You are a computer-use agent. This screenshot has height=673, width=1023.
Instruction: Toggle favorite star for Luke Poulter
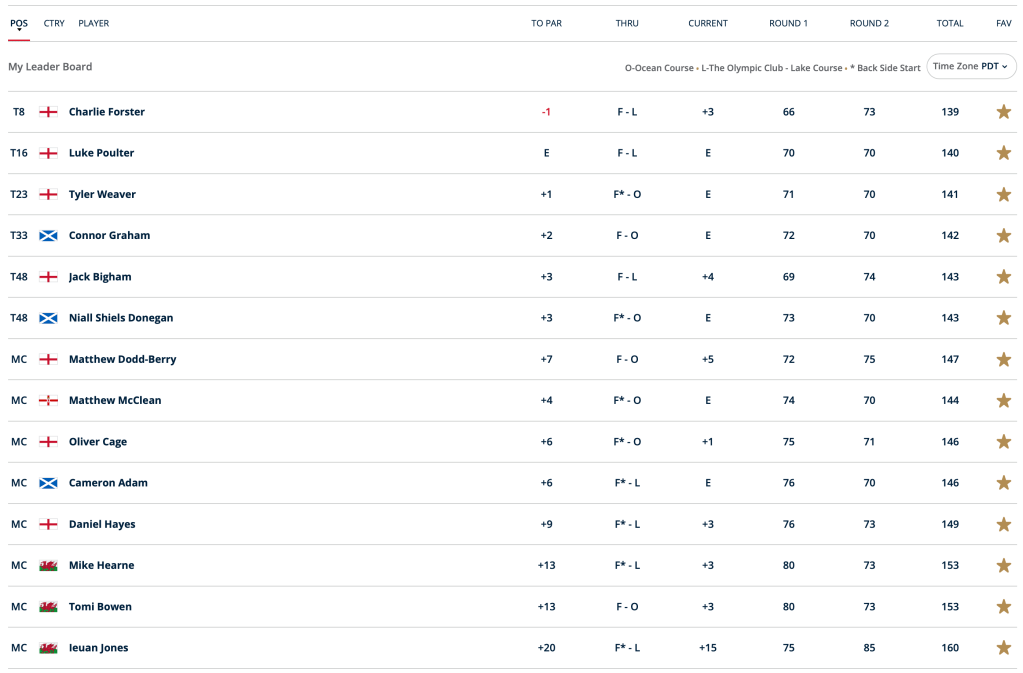1003,153
